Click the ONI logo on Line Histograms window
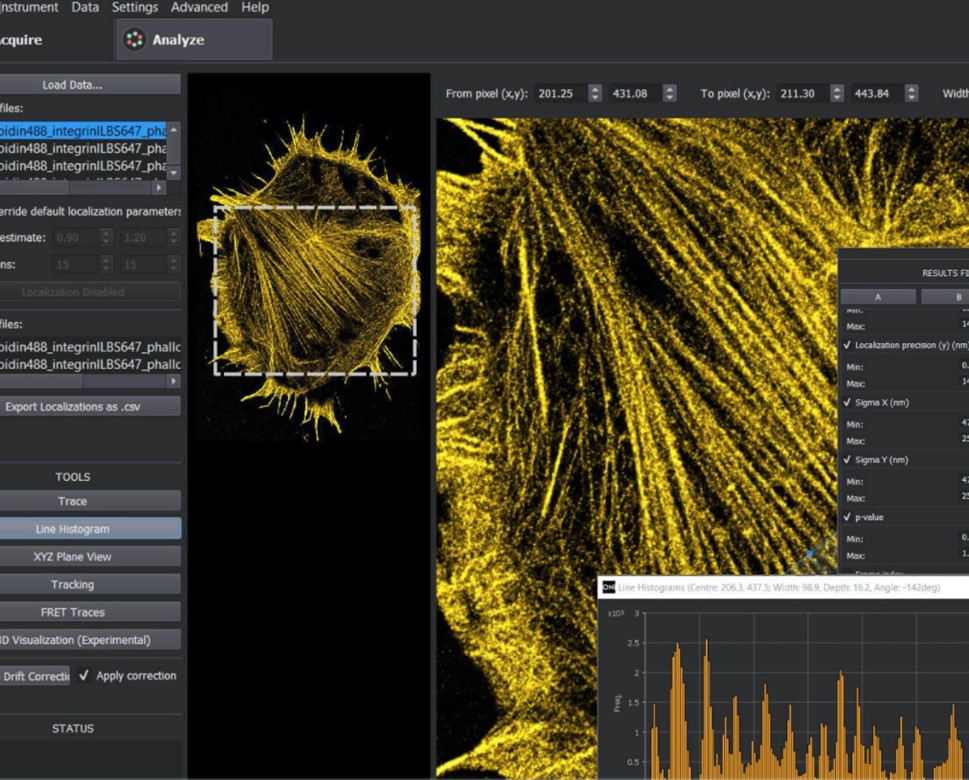The image size is (969, 780). pos(608,588)
